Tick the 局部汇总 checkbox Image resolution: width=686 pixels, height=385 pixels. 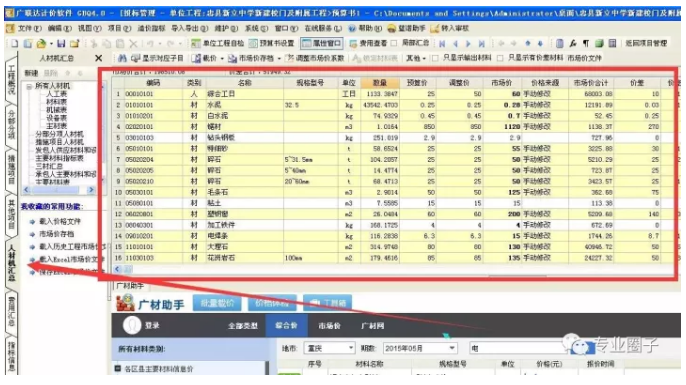tap(394, 43)
